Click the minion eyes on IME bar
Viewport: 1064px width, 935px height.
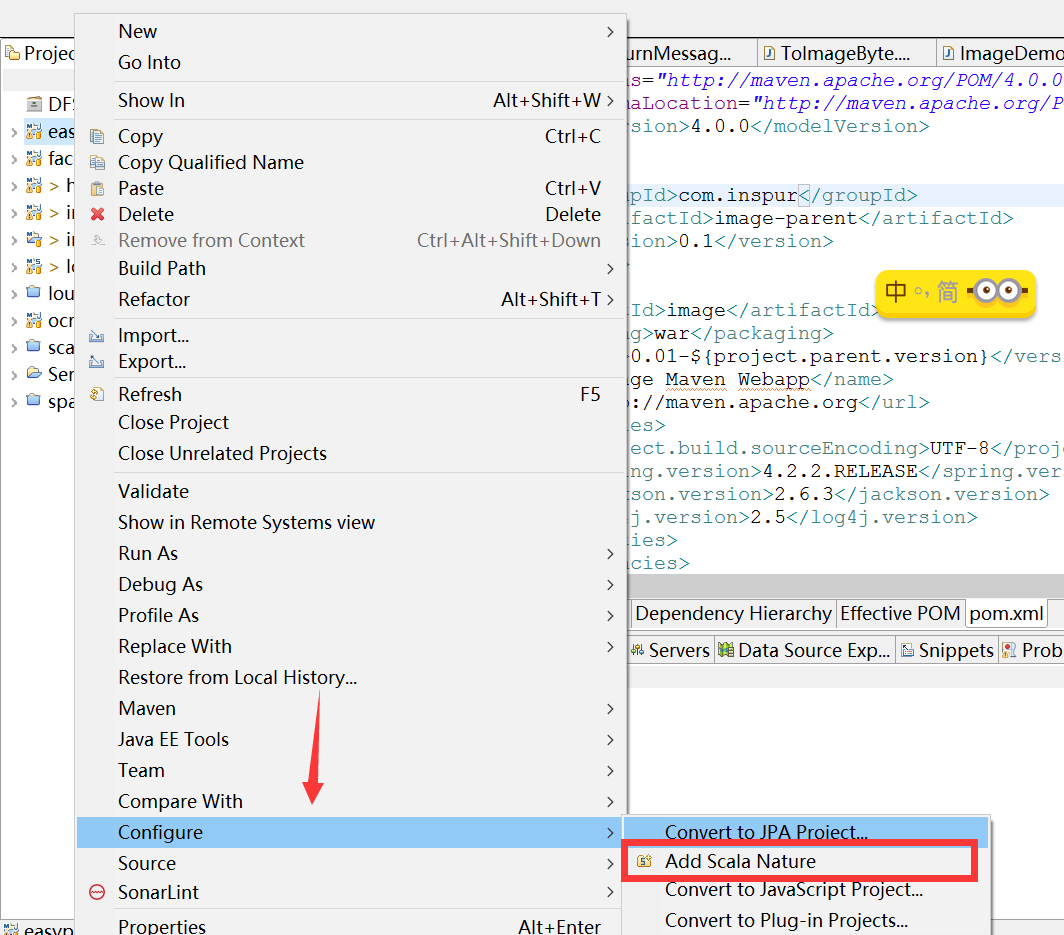click(x=998, y=291)
